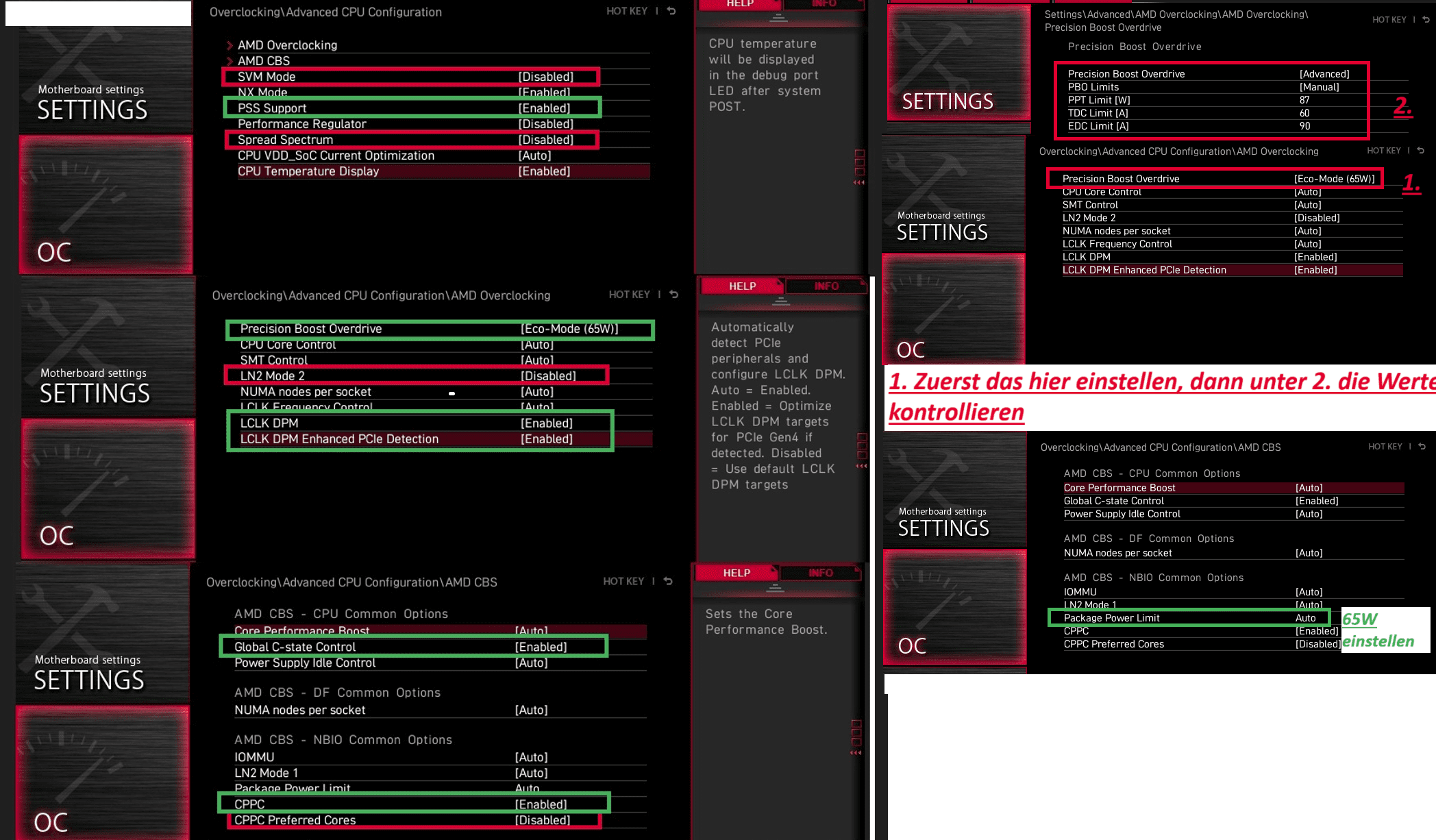Click HOT KEY in top-left Advanced CPU Configuration header
Image resolution: width=1436 pixels, height=840 pixels.
pyautogui.click(x=627, y=11)
